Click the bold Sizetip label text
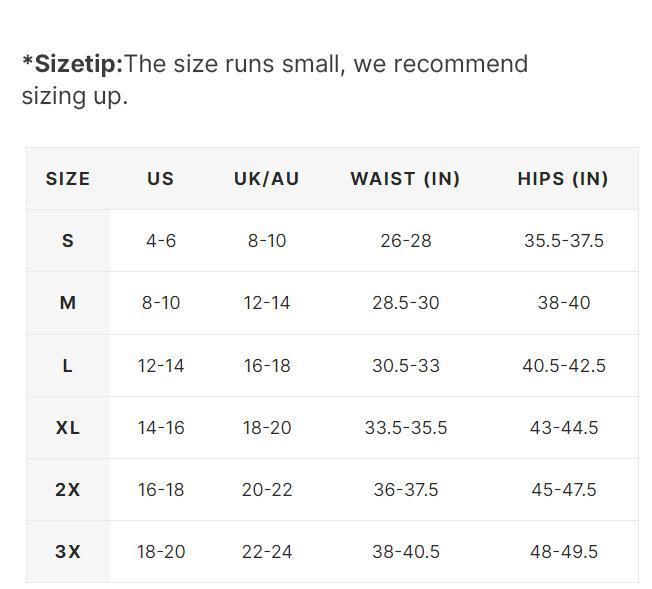652x589 pixels. tap(73, 64)
